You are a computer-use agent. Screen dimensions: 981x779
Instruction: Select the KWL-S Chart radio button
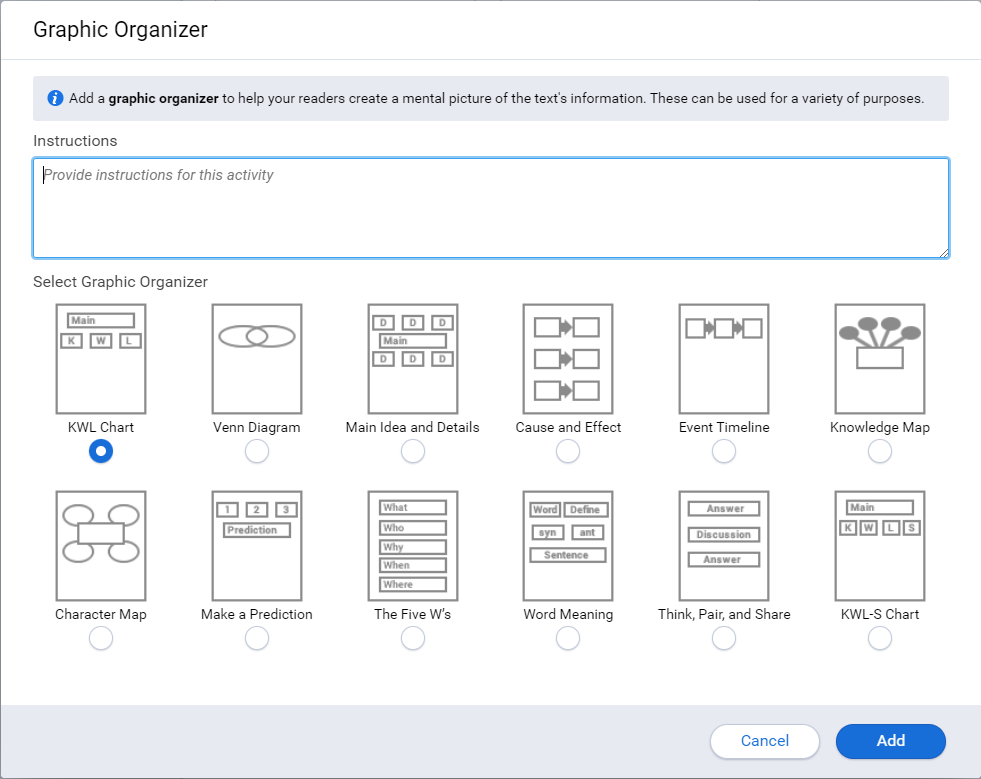coord(880,638)
